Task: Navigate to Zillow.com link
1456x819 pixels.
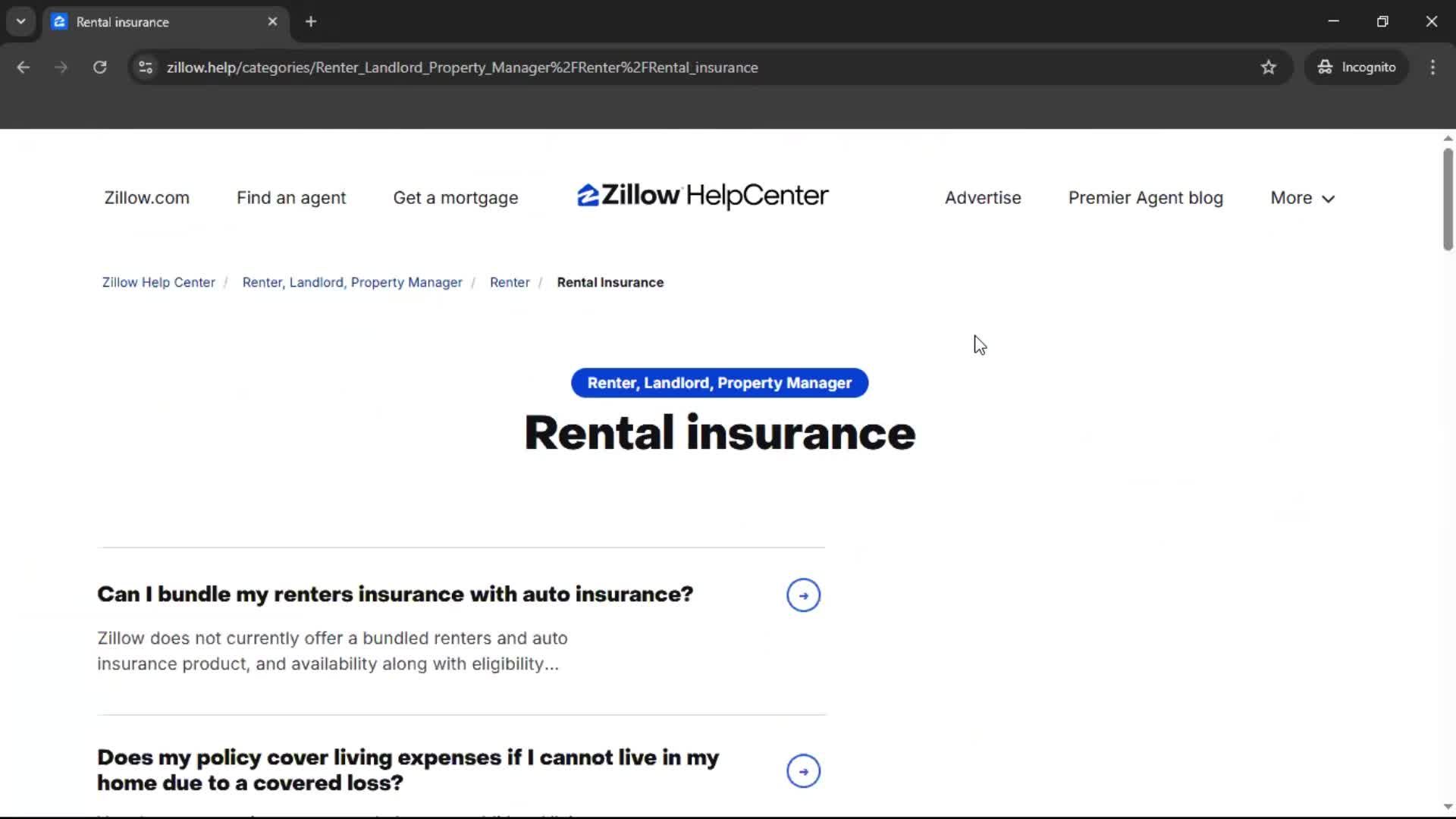Action: (146, 197)
